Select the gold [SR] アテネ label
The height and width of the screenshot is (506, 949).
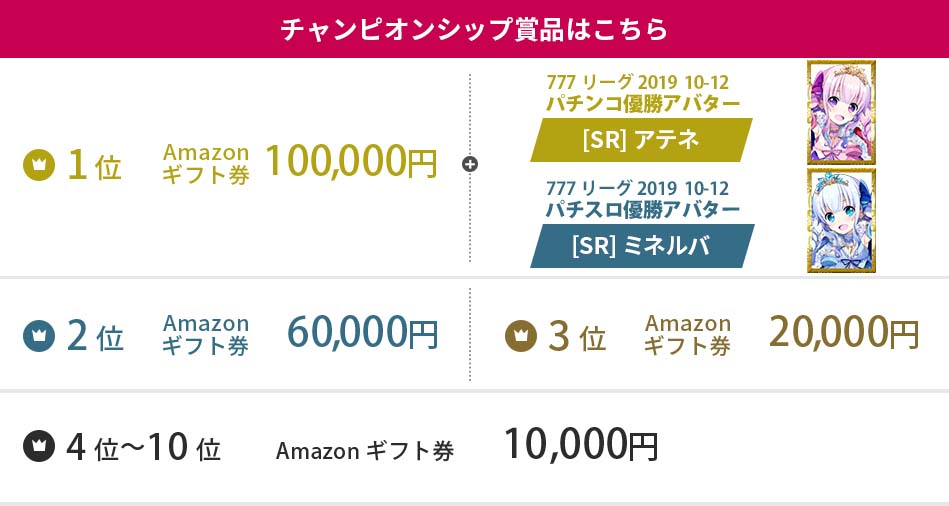click(x=641, y=140)
